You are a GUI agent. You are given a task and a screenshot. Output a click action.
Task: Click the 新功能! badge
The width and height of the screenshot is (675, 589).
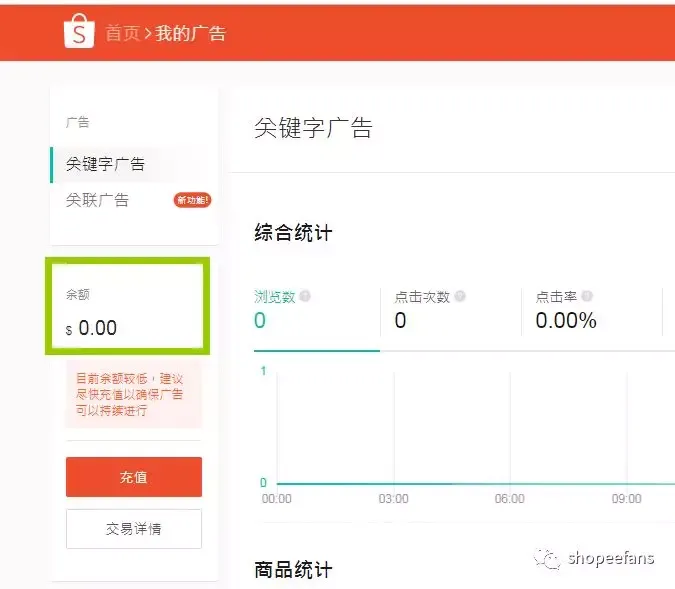coord(192,200)
